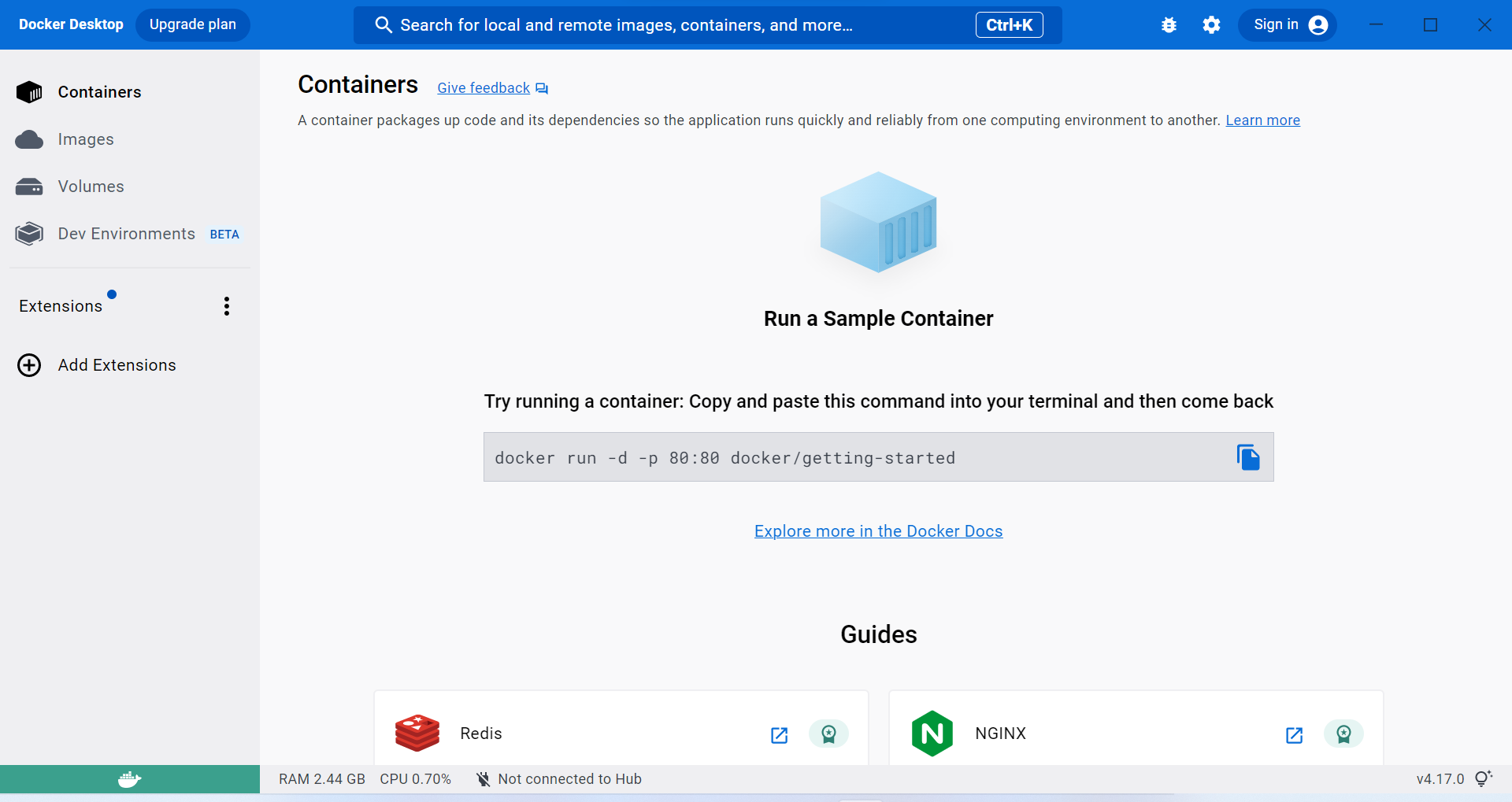Click the troubleshoot bug icon
Image resolution: width=1512 pixels, height=802 pixels.
1169,25
